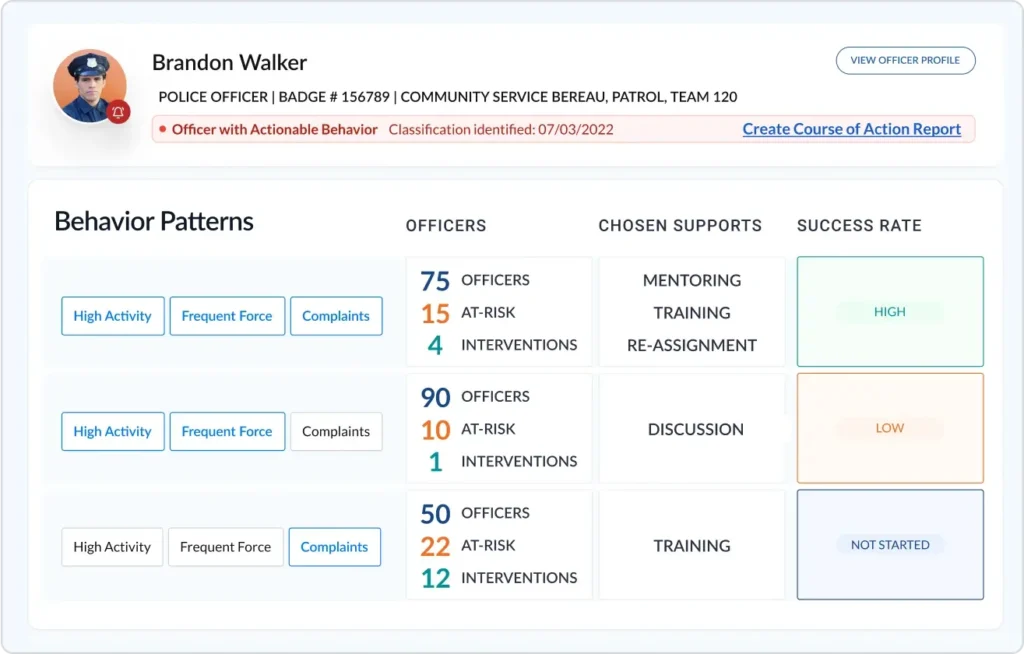Open Brandon Walker's profile photo
Image resolution: width=1024 pixels, height=654 pixels.
pos(90,86)
